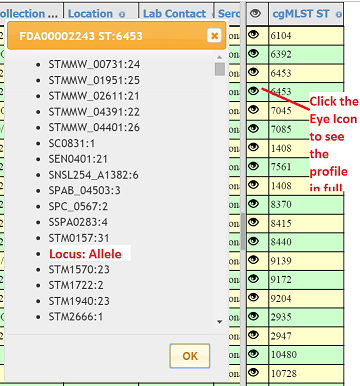Click the SNSL254_A1382:6 allele entry
360x386 pixels.
(94, 175)
